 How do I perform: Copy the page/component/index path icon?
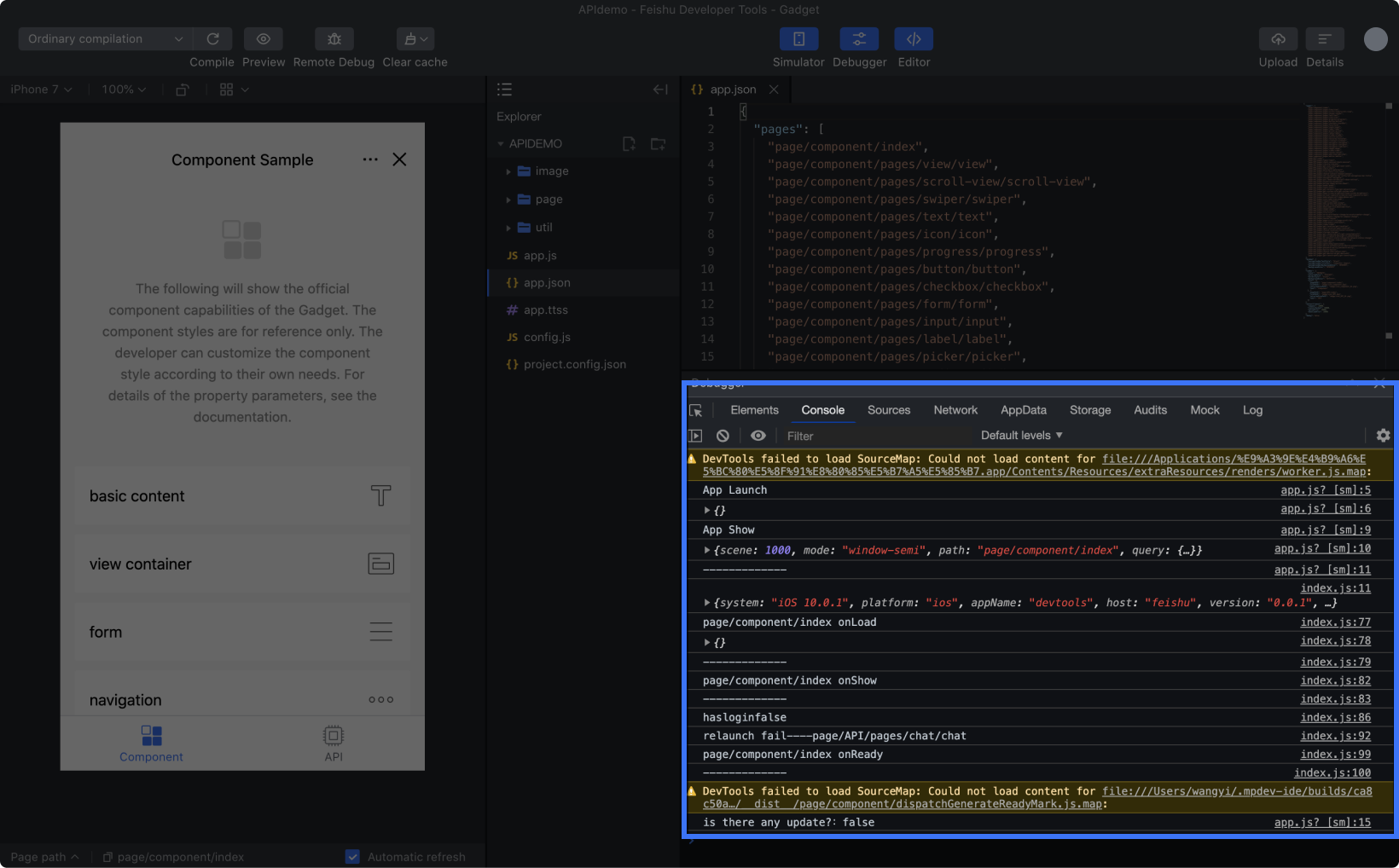[107, 857]
